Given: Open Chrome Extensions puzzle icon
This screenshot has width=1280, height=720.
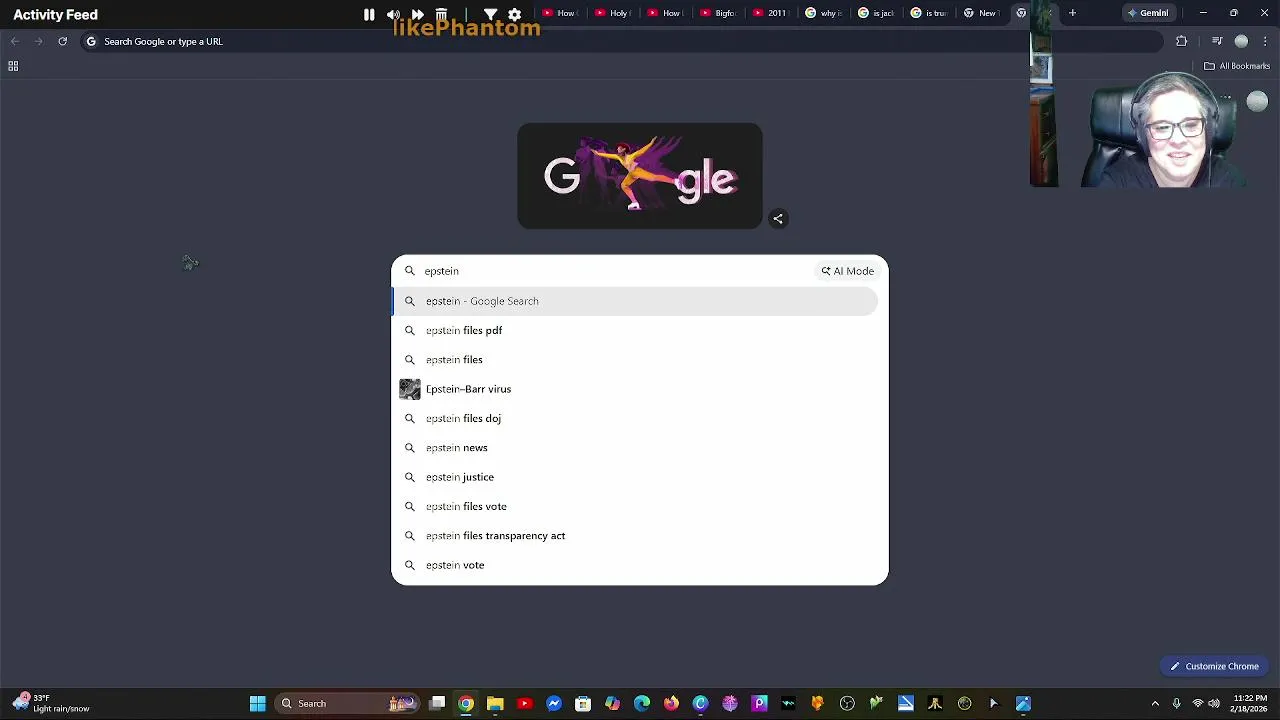Looking at the screenshot, I should [x=1182, y=41].
